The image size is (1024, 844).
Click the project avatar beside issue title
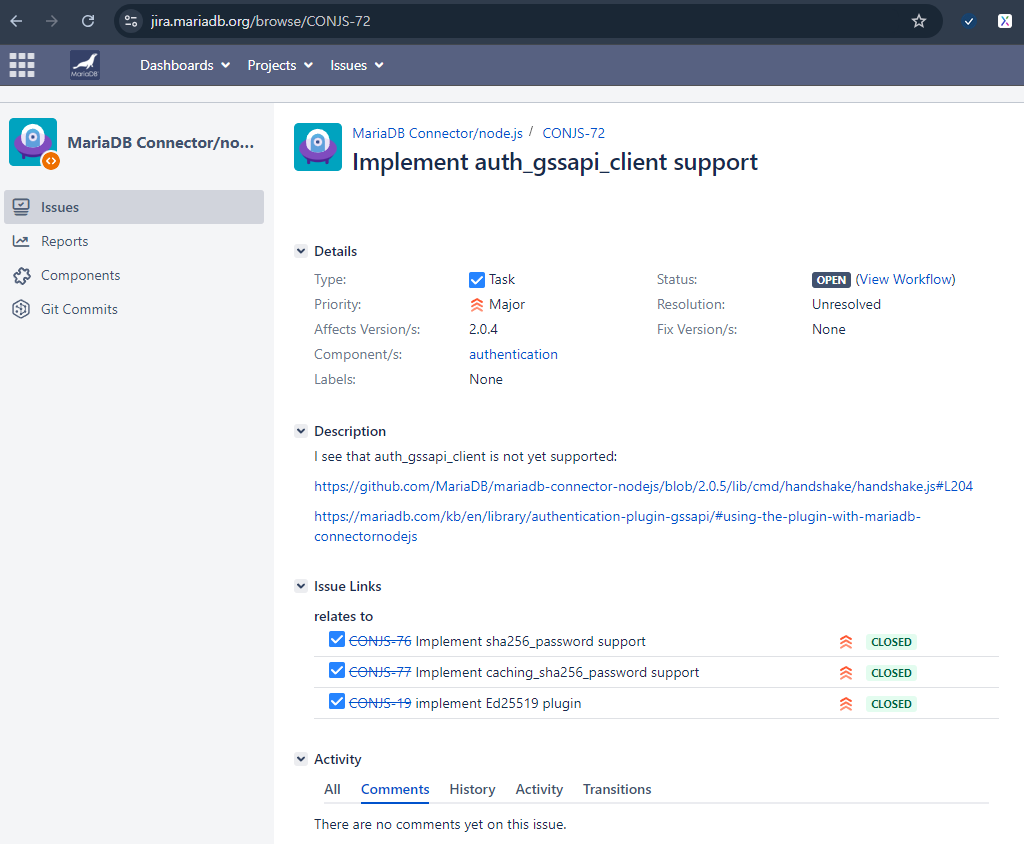point(318,147)
